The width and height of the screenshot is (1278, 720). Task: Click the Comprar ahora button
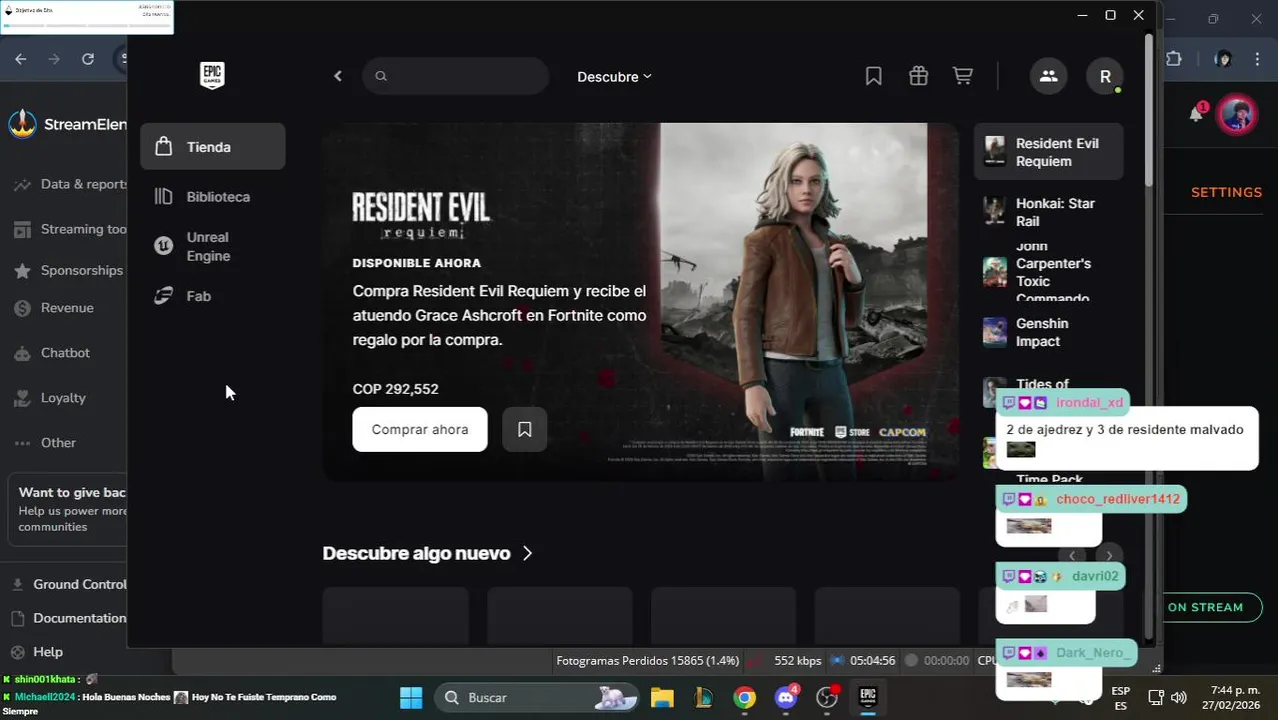pos(420,429)
